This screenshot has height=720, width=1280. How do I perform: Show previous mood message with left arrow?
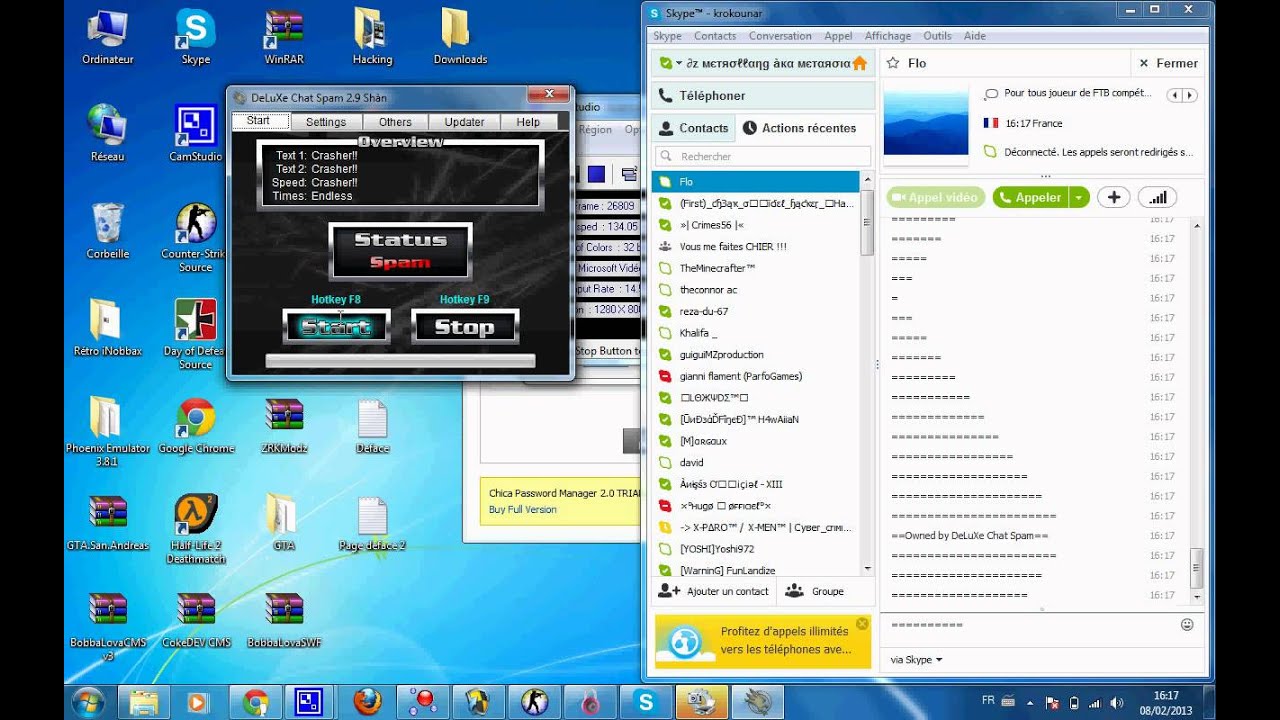tap(1176, 95)
